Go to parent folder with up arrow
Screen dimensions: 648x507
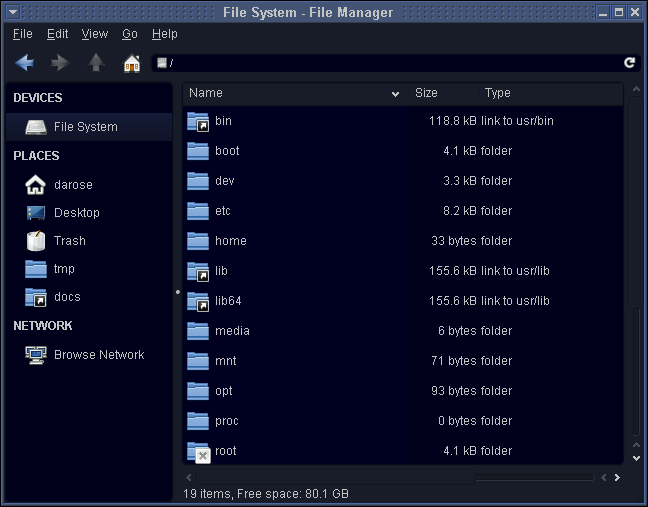pyautogui.click(x=96, y=63)
